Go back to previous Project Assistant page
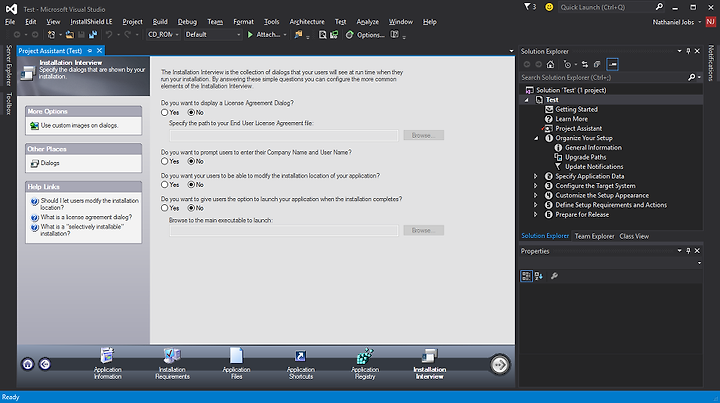Image resolution: width=720 pixels, height=403 pixels. pyautogui.click(x=45, y=364)
